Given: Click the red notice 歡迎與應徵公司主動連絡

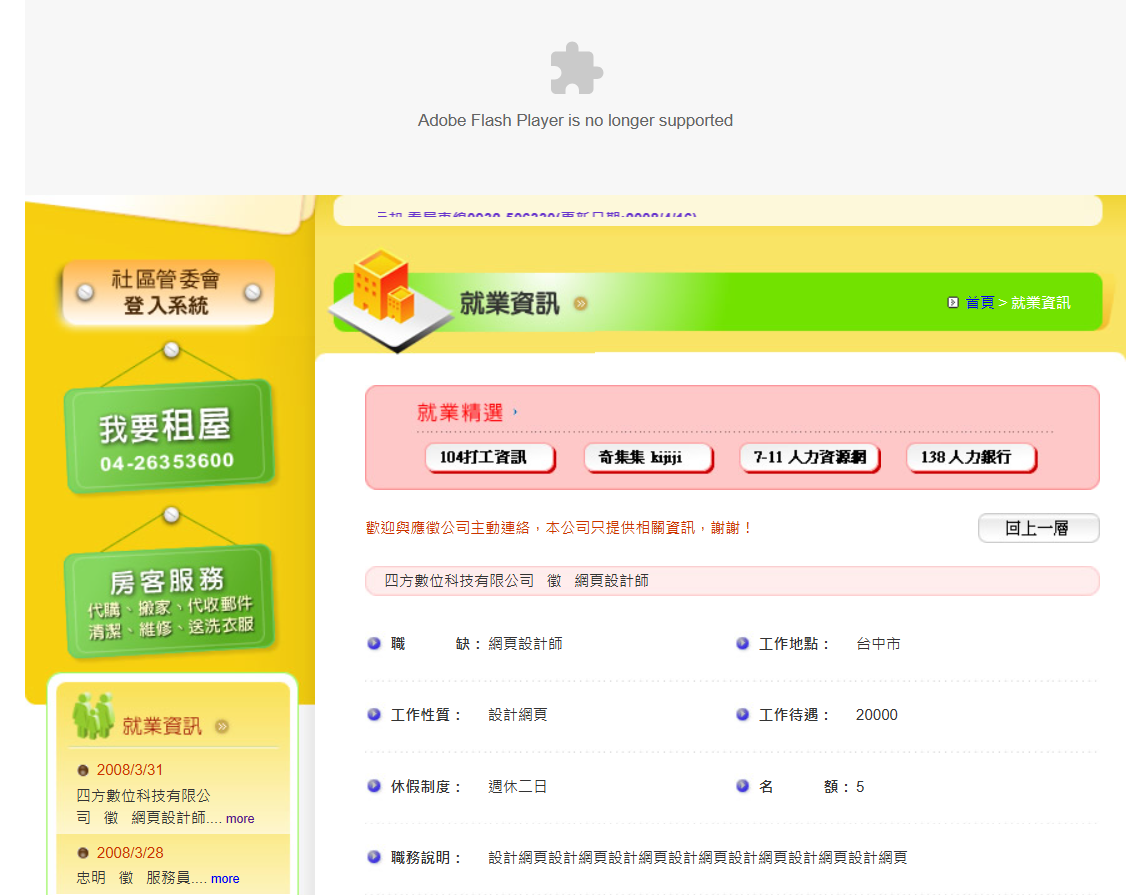Looking at the screenshot, I should point(558,528).
